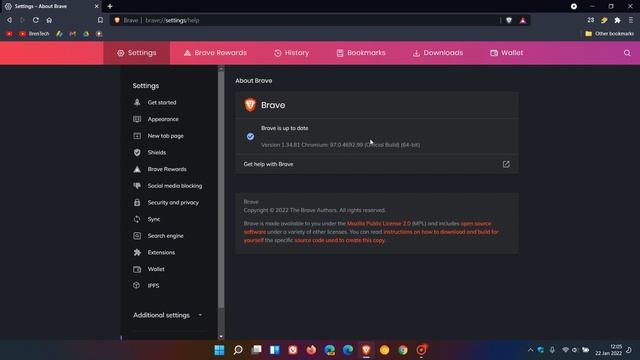The image size is (640, 360).
Task: Click the external link icon for Brave help
Action: tap(506, 164)
